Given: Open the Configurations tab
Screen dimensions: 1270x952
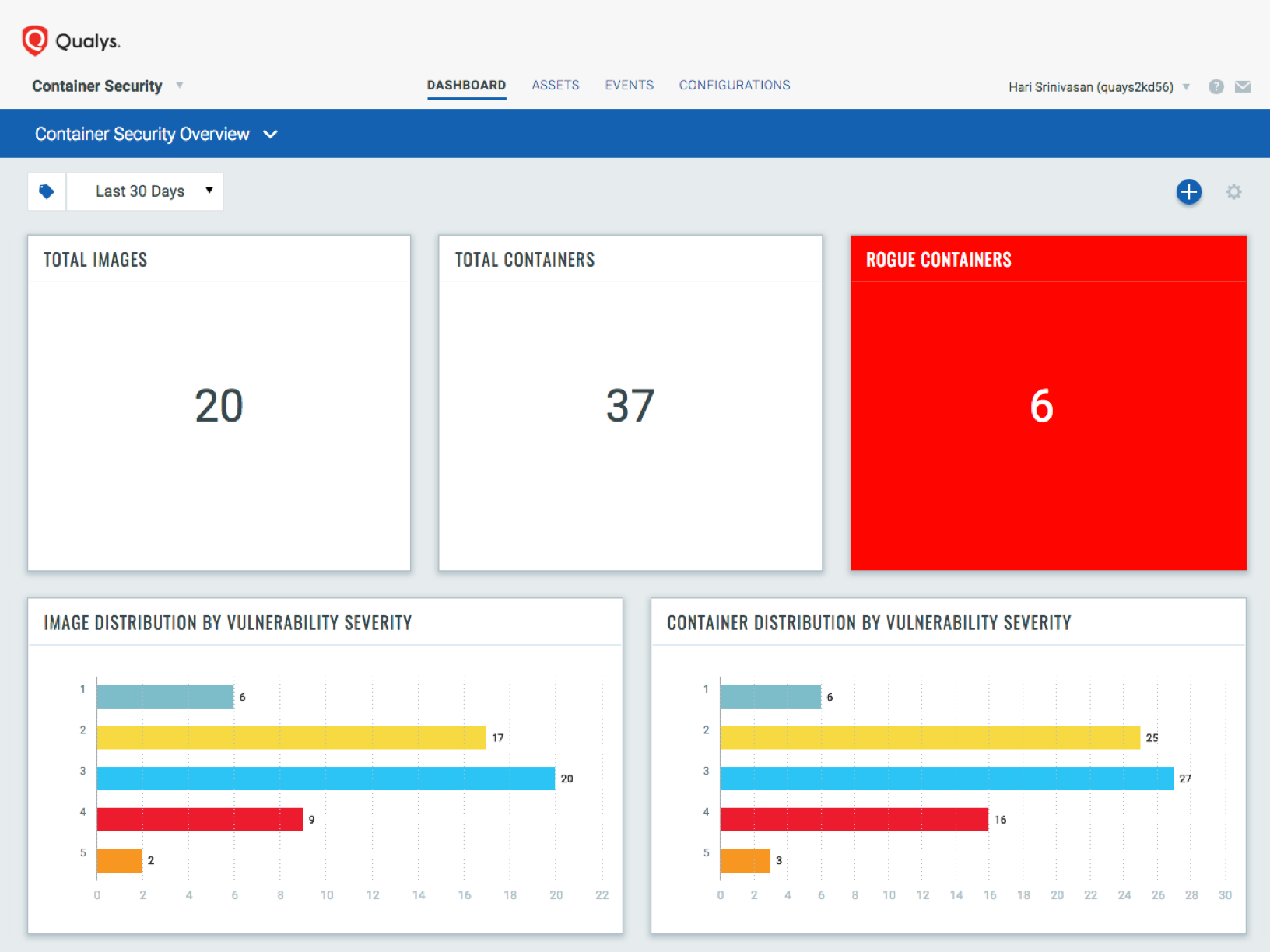Looking at the screenshot, I should [734, 86].
